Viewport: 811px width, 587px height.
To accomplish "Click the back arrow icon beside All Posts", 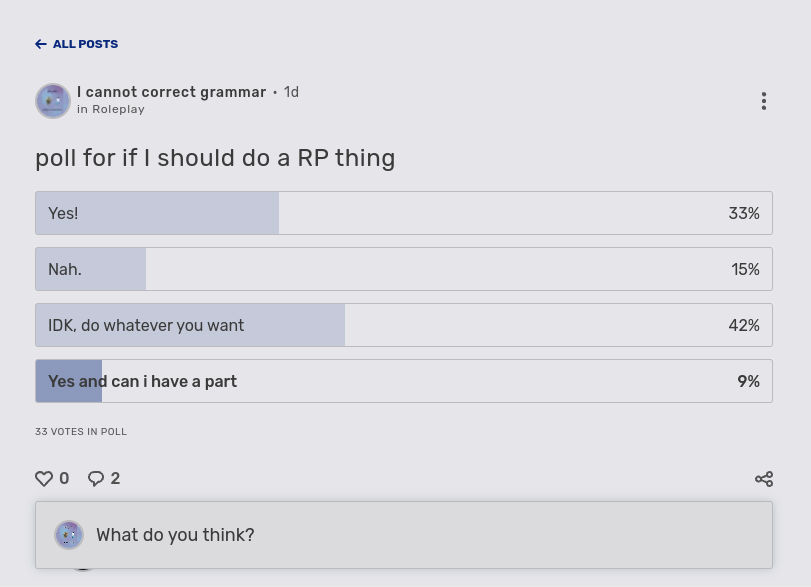I will (x=41, y=44).
